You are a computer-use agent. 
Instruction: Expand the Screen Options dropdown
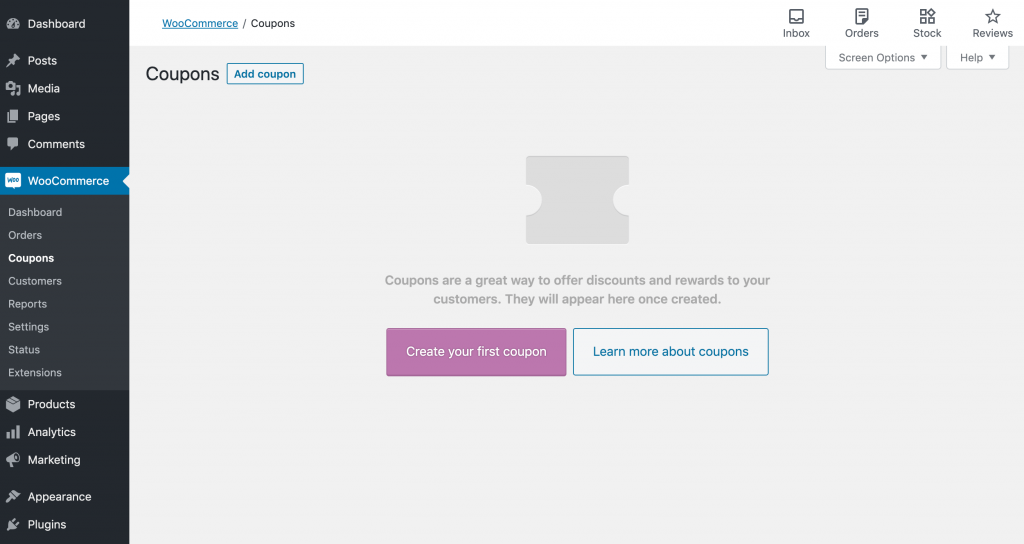pyautogui.click(x=883, y=57)
